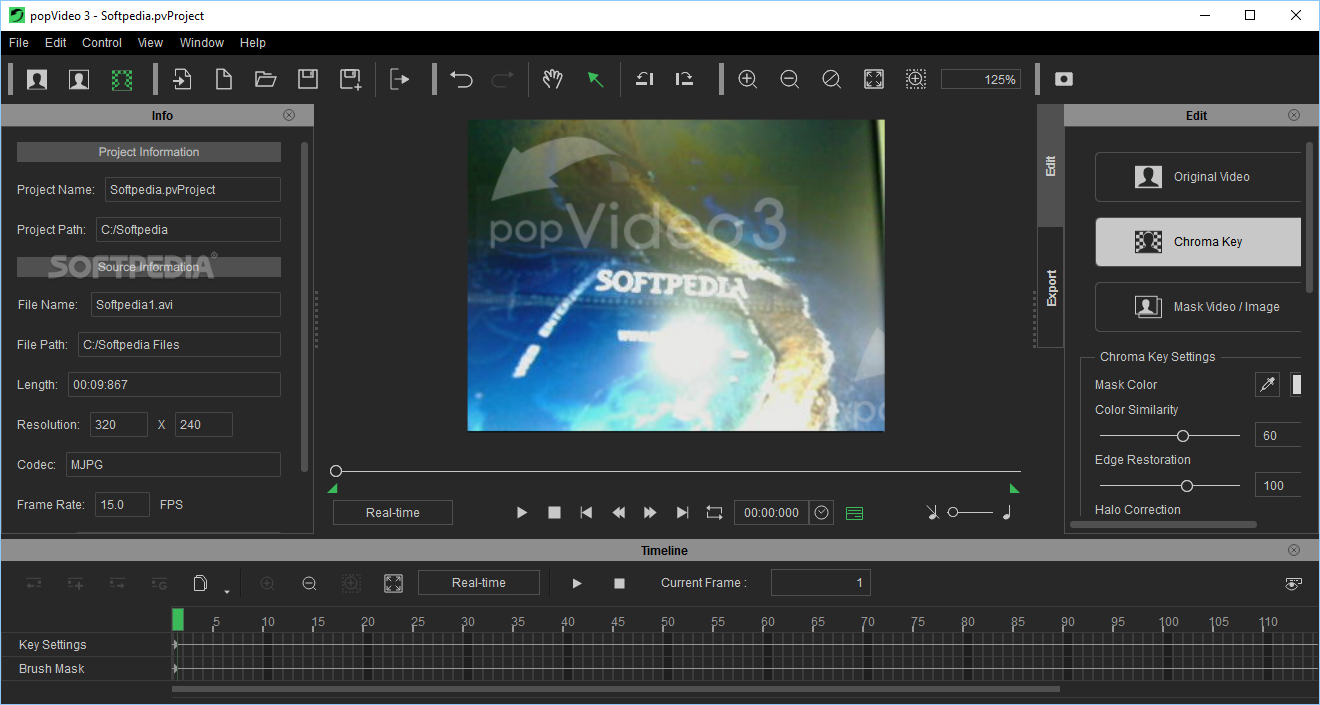Click the Real-time button below the preview
Image resolution: width=1320 pixels, height=705 pixels.
tap(393, 513)
